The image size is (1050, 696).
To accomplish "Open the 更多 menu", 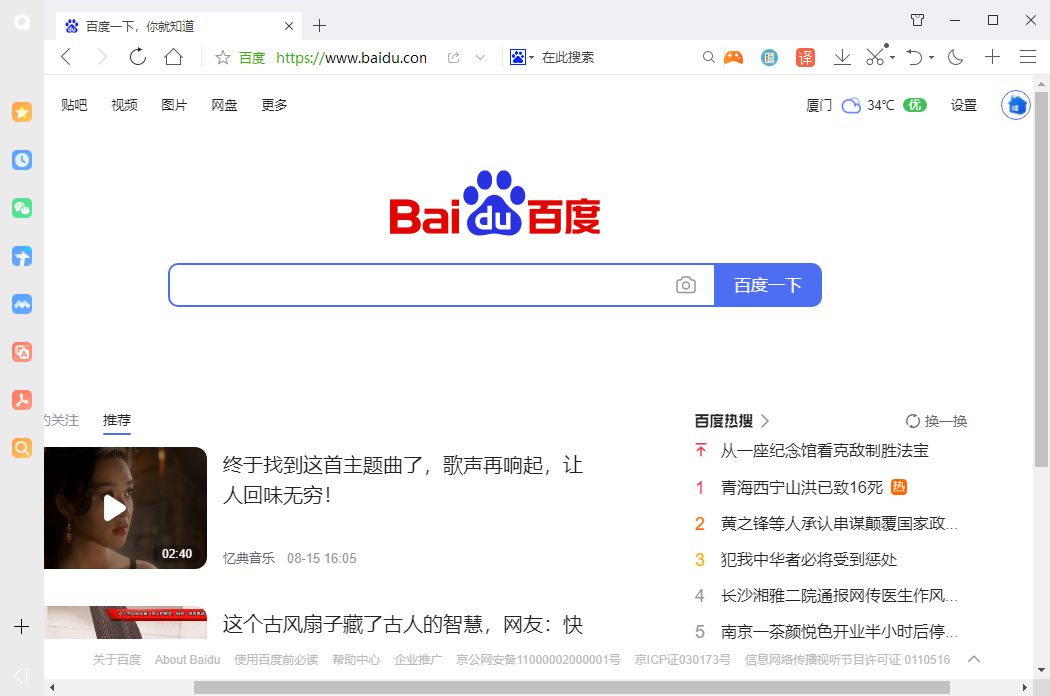I will 275,105.
